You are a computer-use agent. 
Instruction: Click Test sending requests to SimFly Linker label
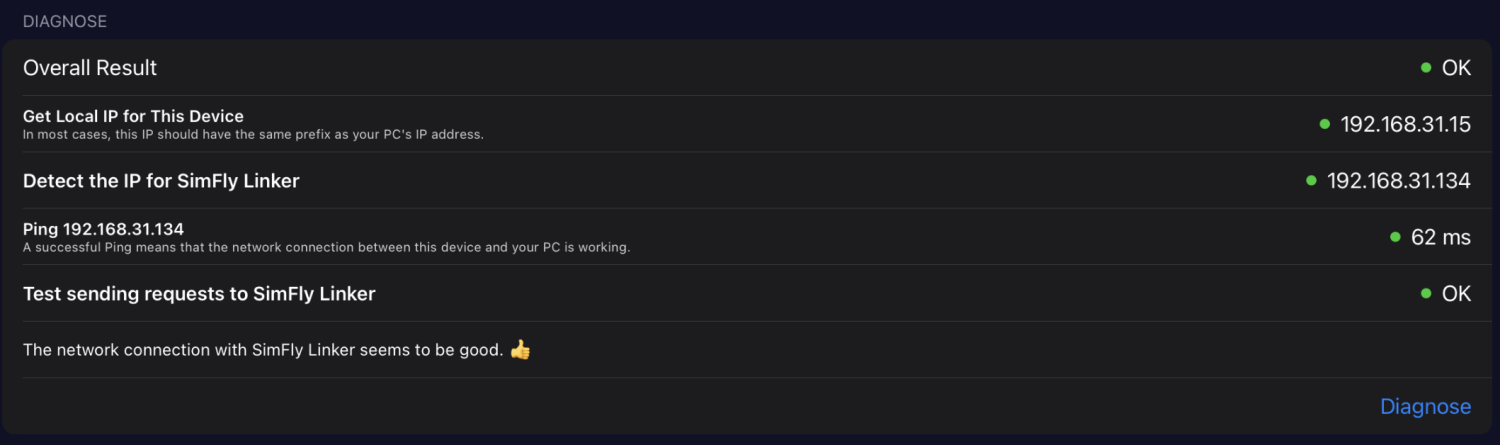(199, 293)
